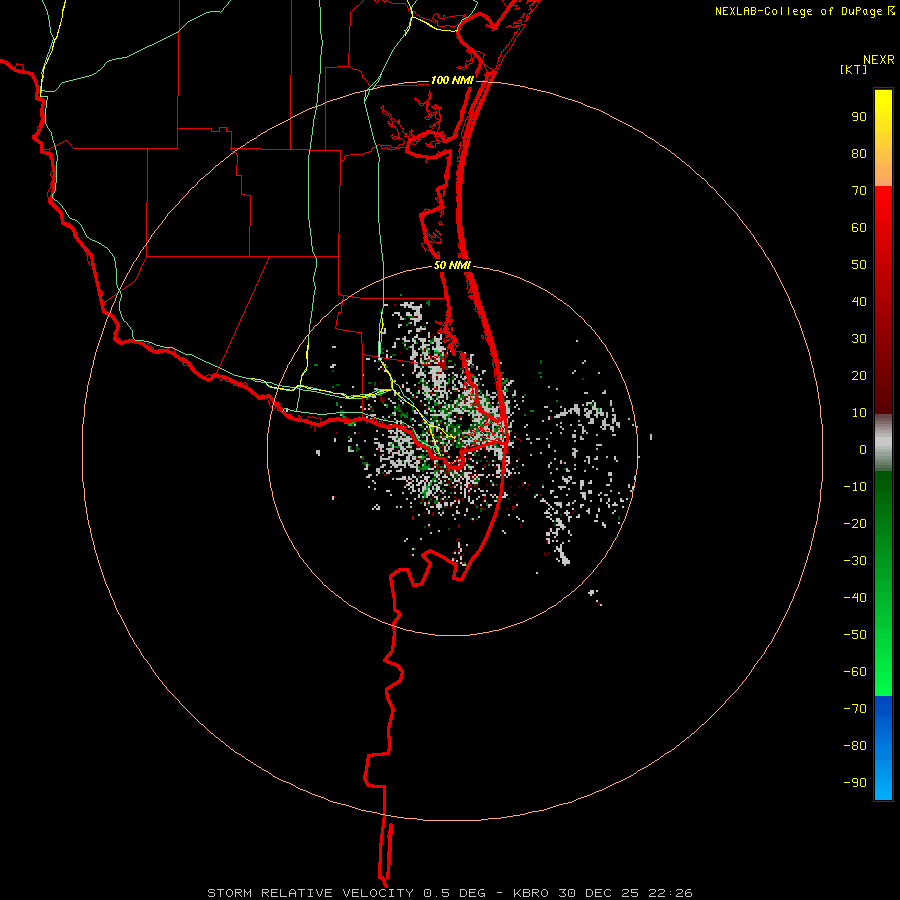
Task: Click the -50 value on velocity scale
Action: point(855,635)
